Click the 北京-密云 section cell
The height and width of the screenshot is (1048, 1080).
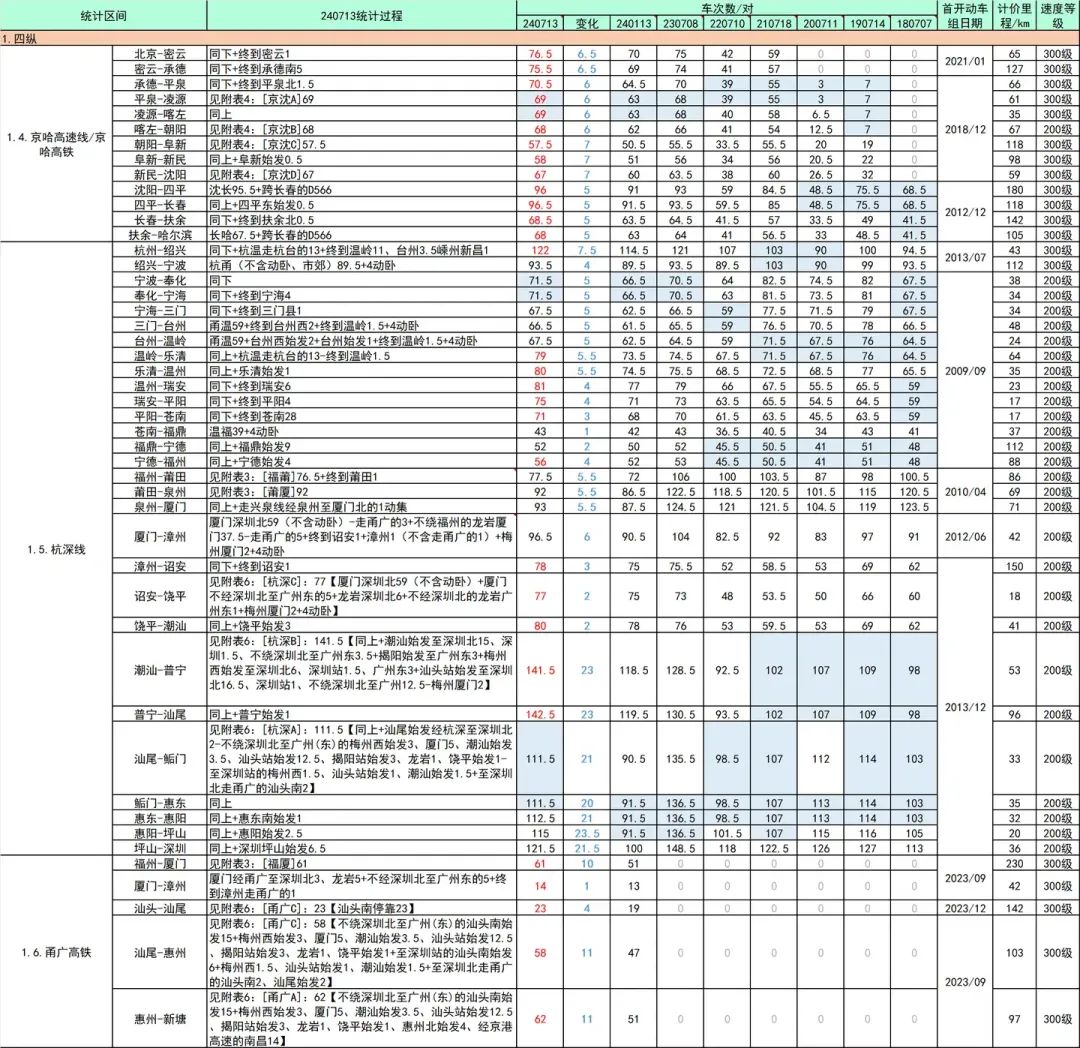point(160,54)
